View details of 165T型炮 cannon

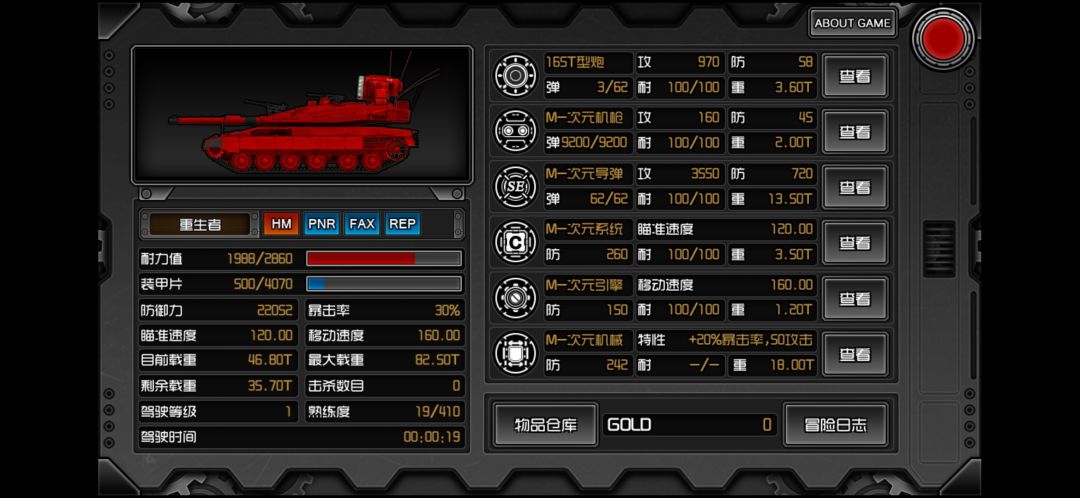pos(855,76)
